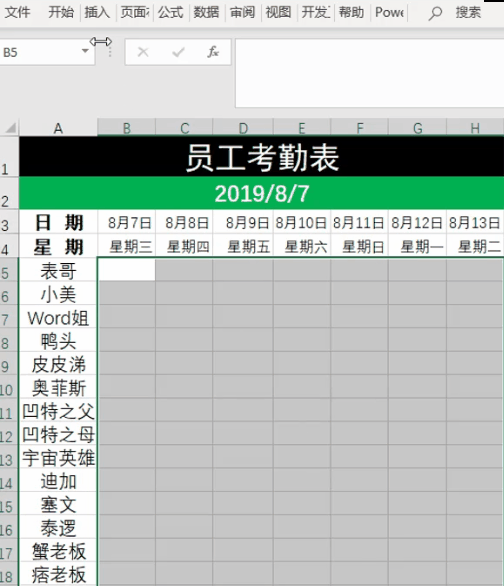Viewport: 504px width, 586px height.
Task: Select the 8月13日 cell
Action: (475, 222)
